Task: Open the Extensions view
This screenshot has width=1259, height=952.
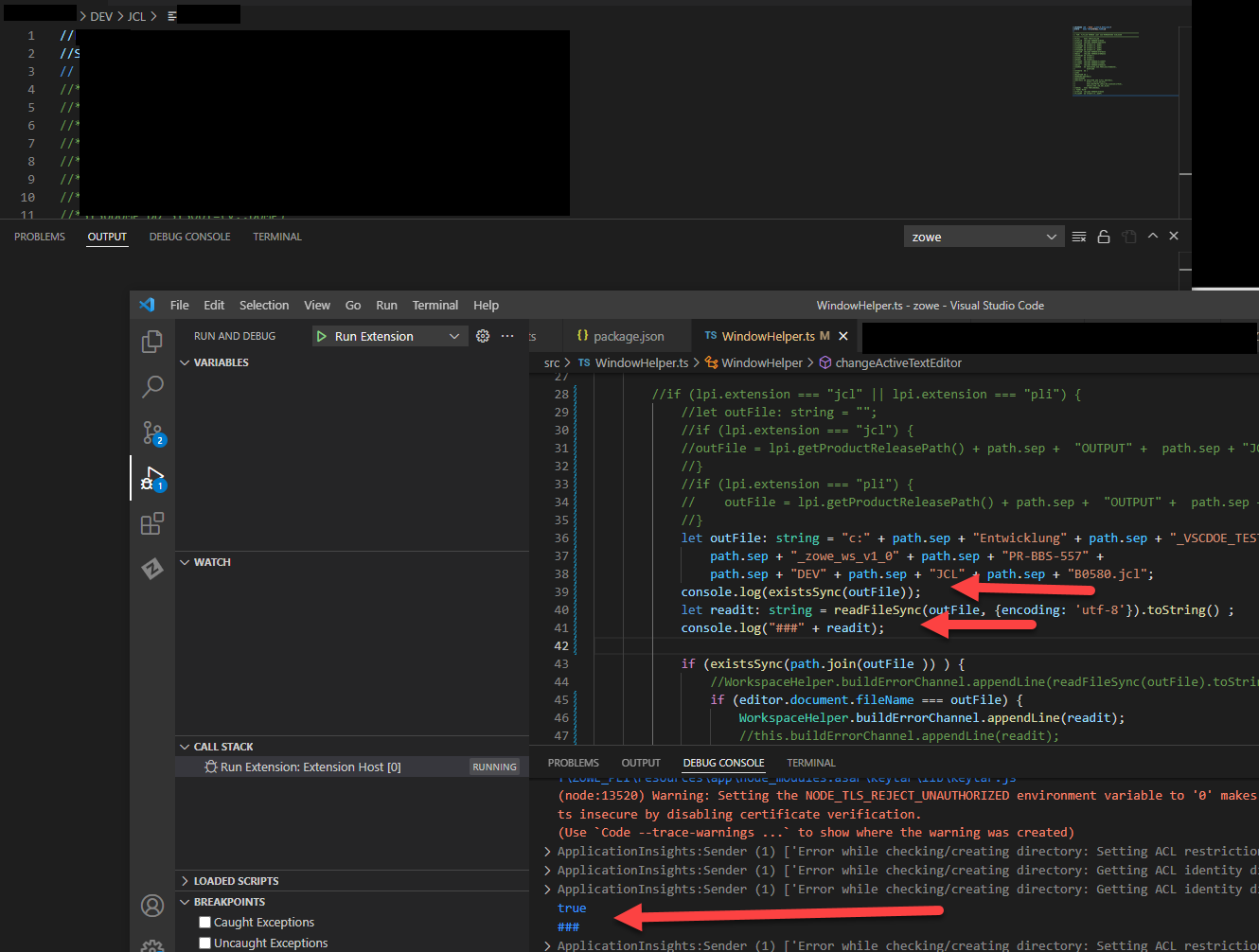Action: (151, 522)
